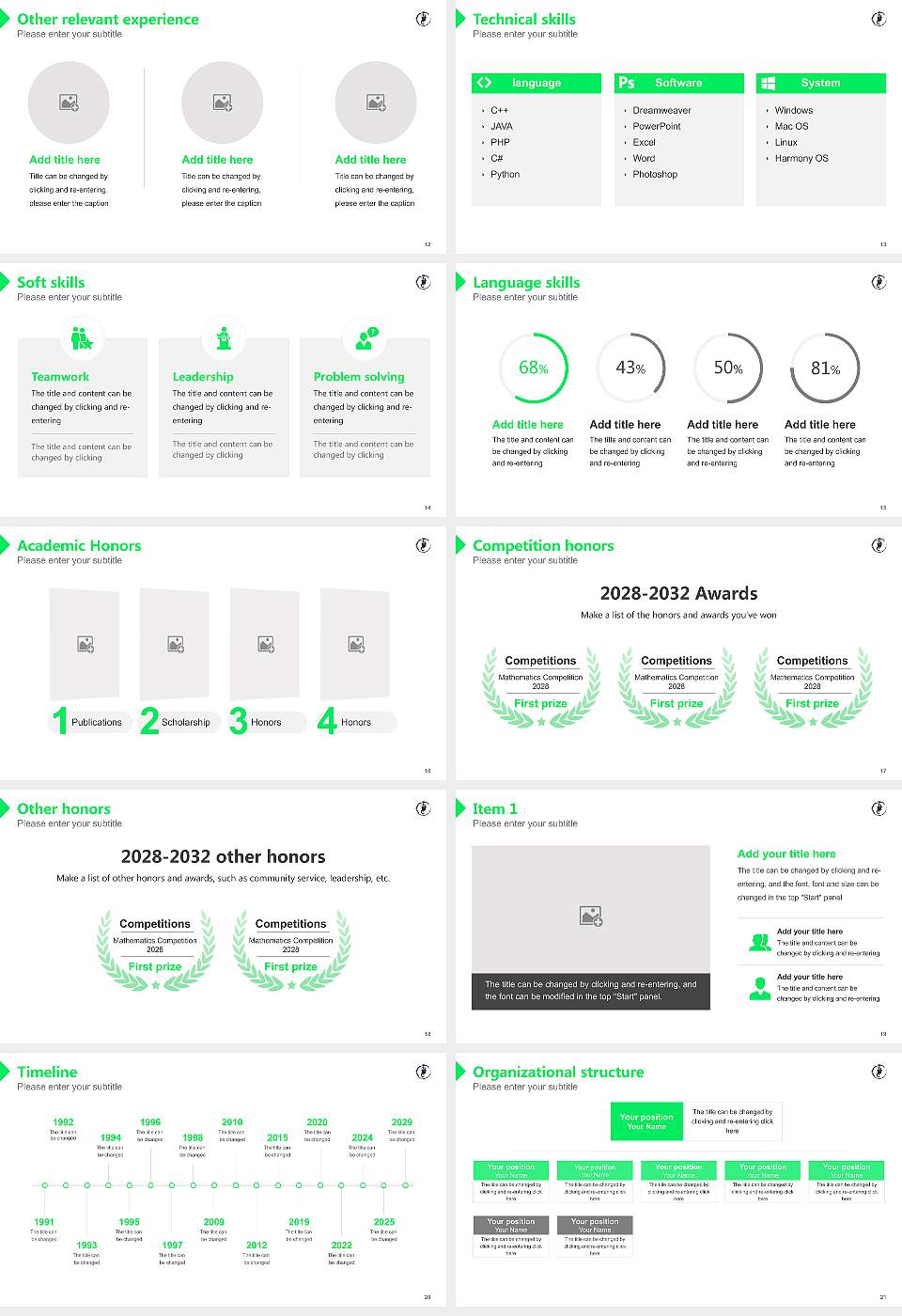Viewport: 902px width, 1316px height.
Task: Select the Ps icon in the Software header
Action: coord(627,83)
